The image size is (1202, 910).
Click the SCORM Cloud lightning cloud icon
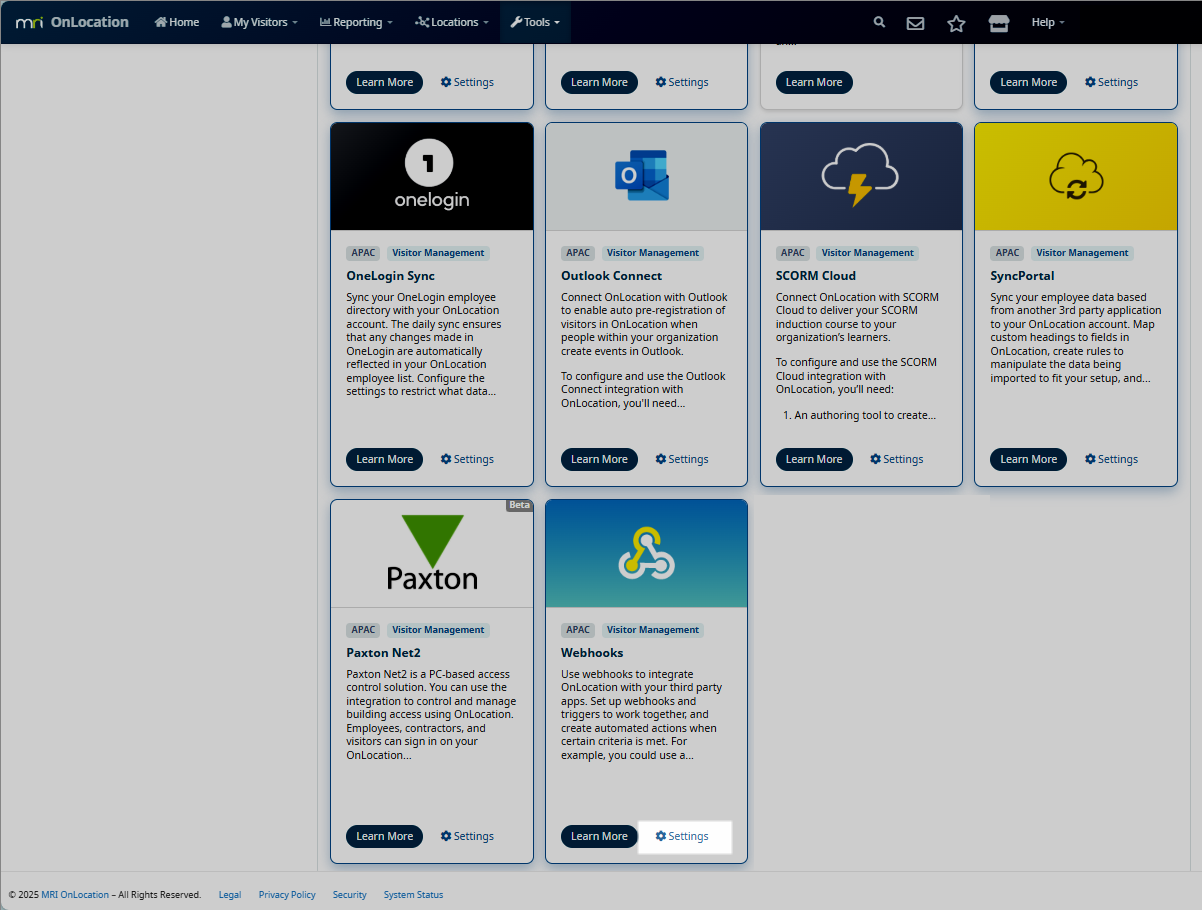coord(860,175)
